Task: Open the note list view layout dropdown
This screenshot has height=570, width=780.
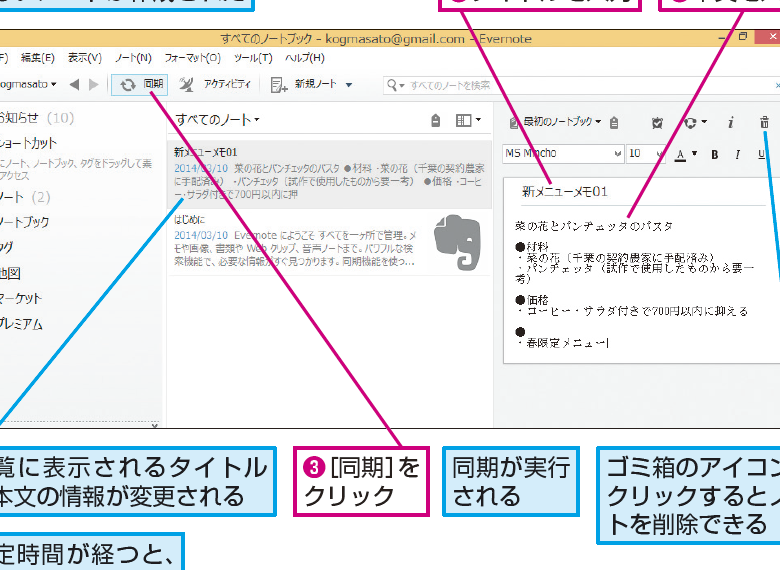Action: 468,120
